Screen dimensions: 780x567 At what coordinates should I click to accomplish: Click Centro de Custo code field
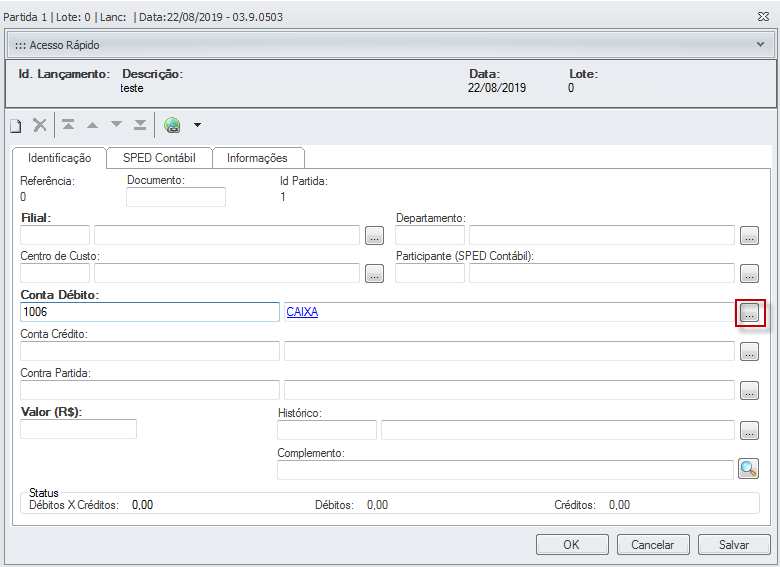point(55,274)
